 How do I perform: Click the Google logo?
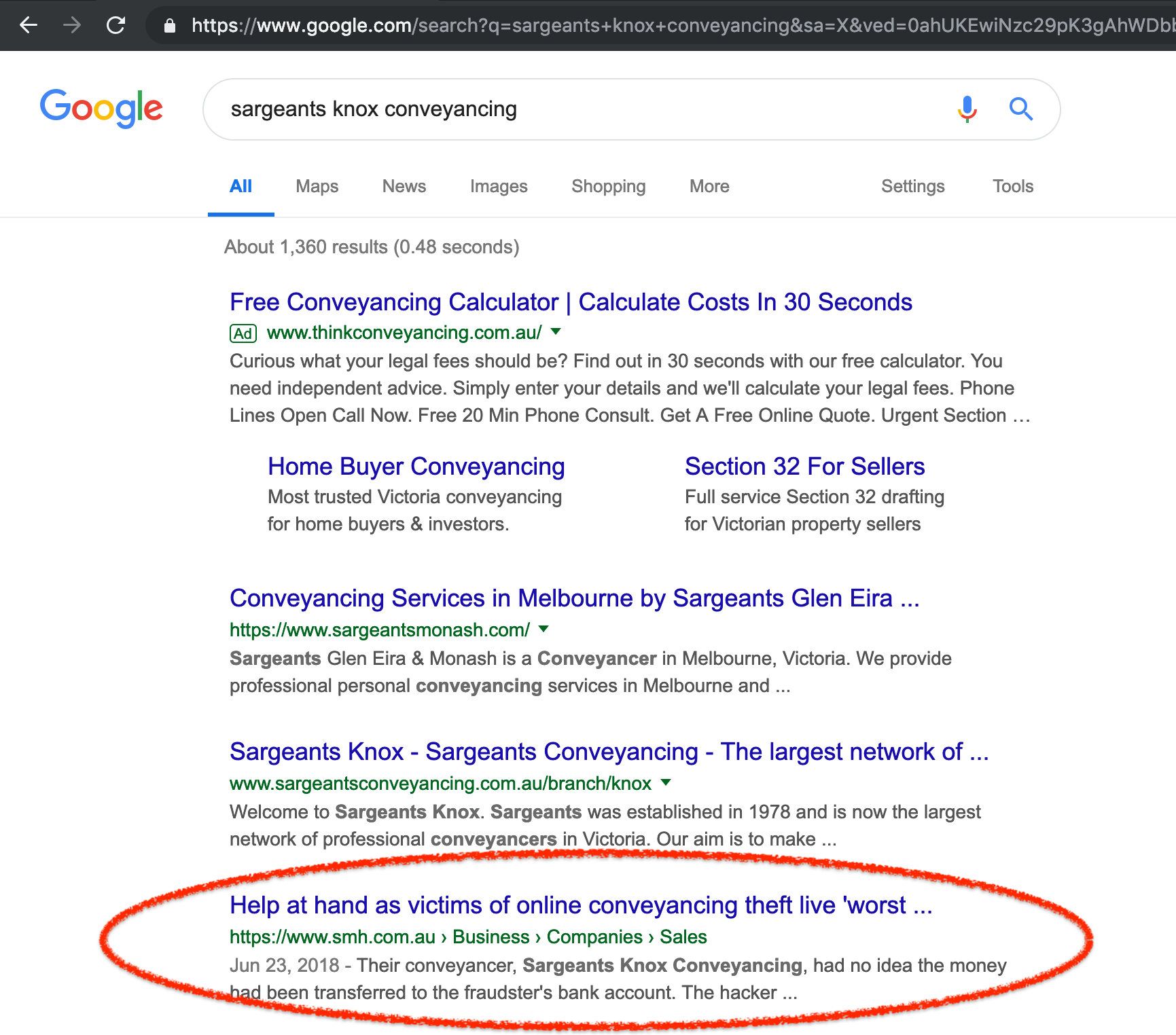click(101, 109)
